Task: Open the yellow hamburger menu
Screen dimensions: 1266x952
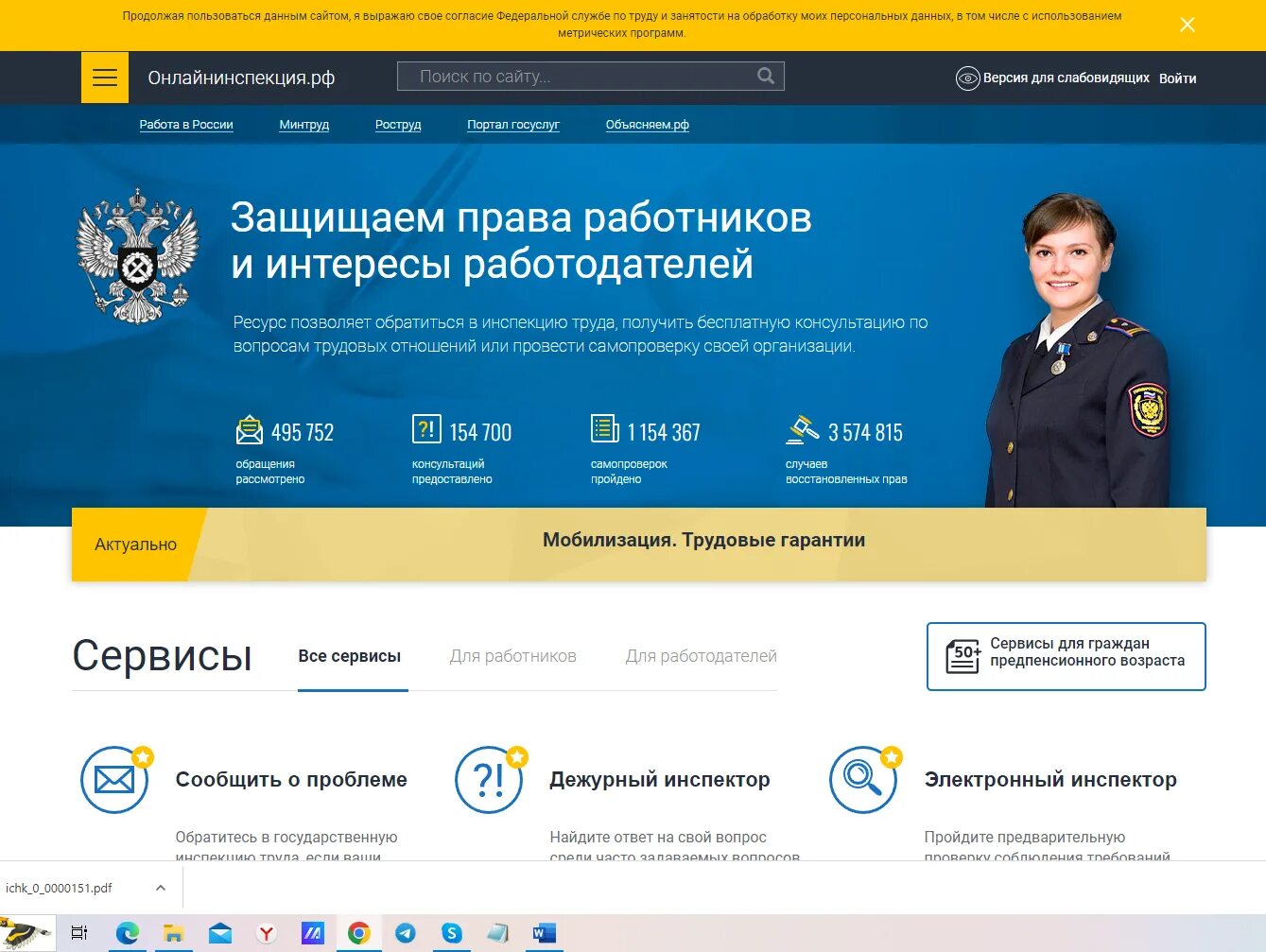Action: [x=105, y=78]
